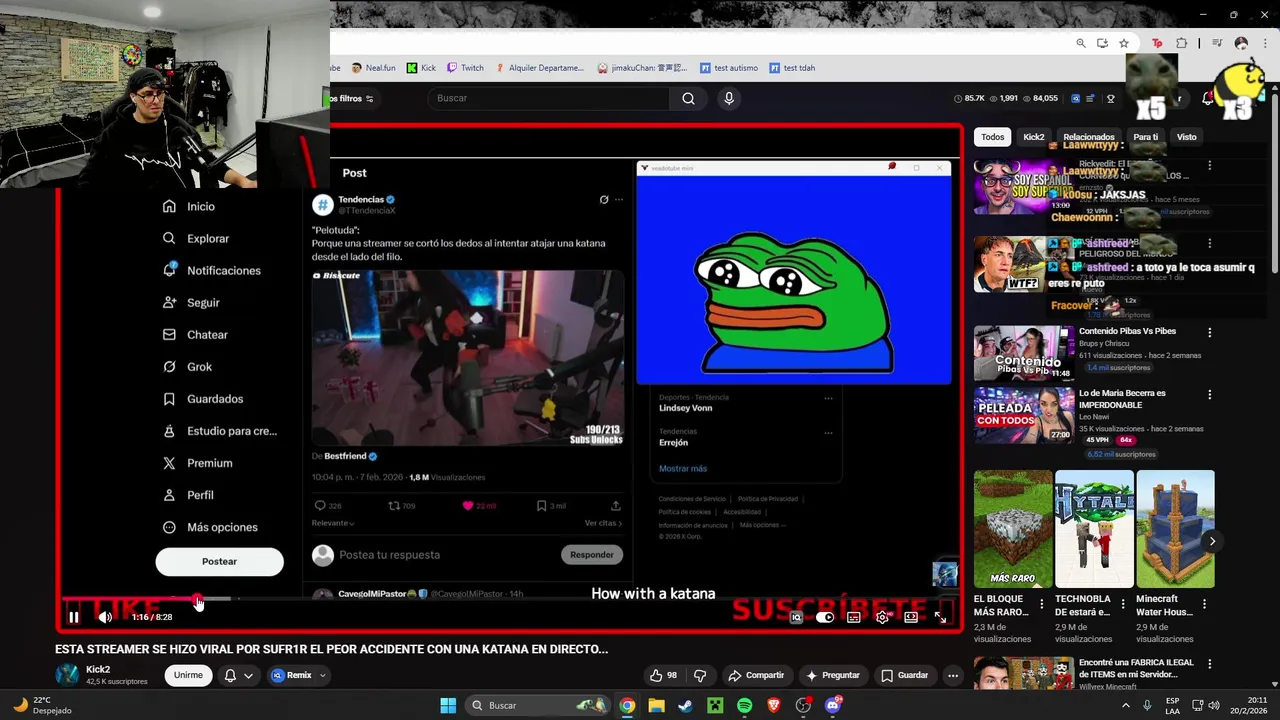Image resolution: width=1280 pixels, height=720 pixels.
Task: Show hidden system tray icons chevron
Action: tap(1126, 705)
